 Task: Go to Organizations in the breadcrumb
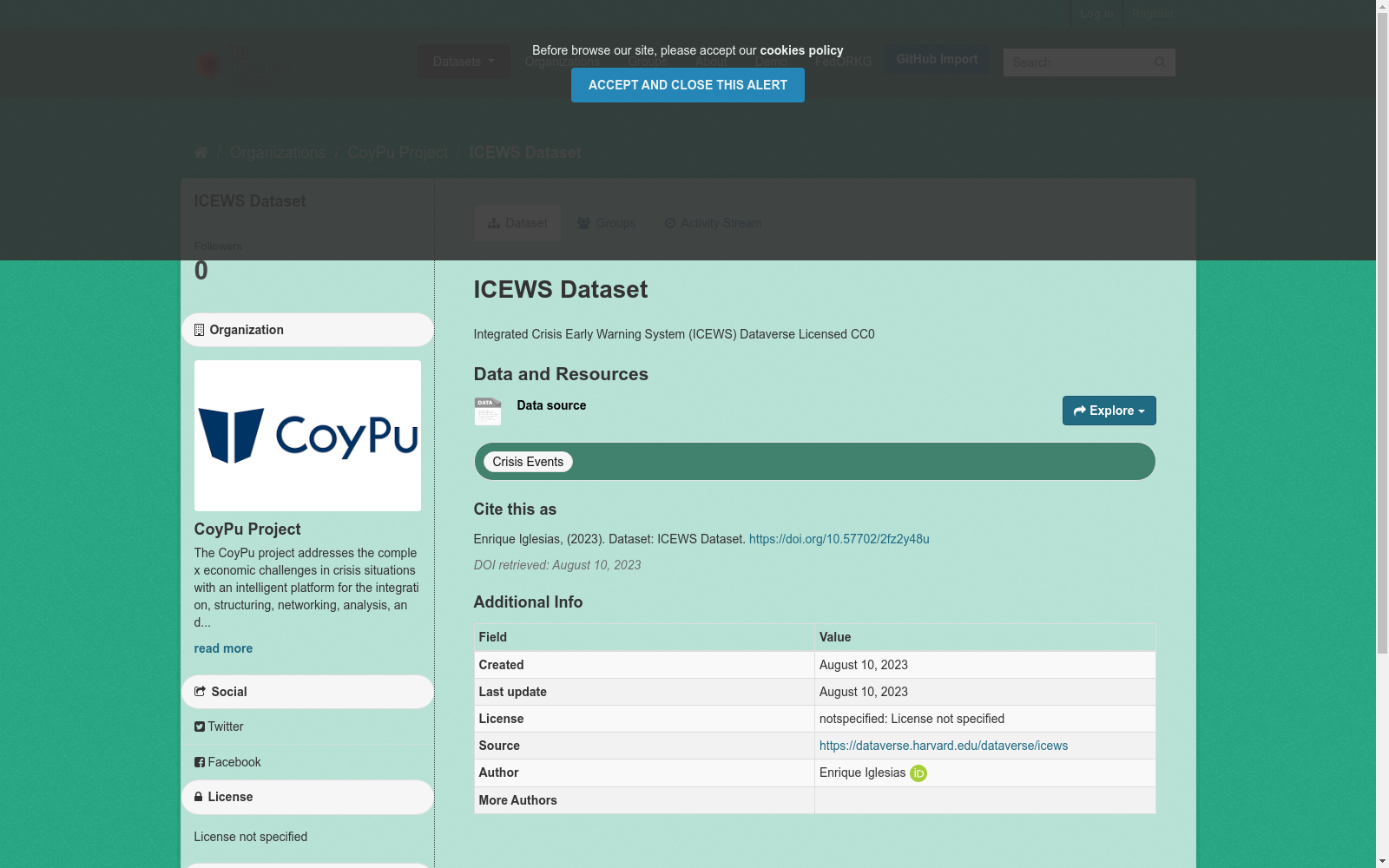point(278,153)
